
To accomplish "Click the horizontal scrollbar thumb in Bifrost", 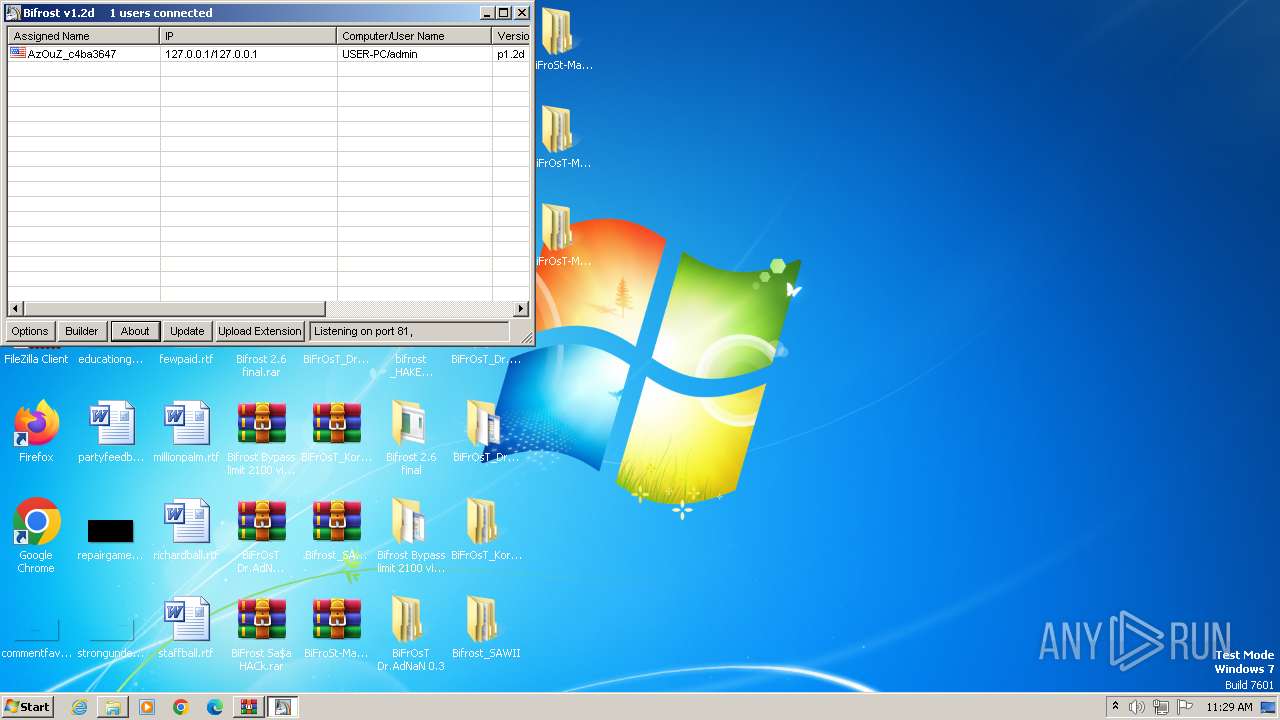I will click(x=174, y=309).
